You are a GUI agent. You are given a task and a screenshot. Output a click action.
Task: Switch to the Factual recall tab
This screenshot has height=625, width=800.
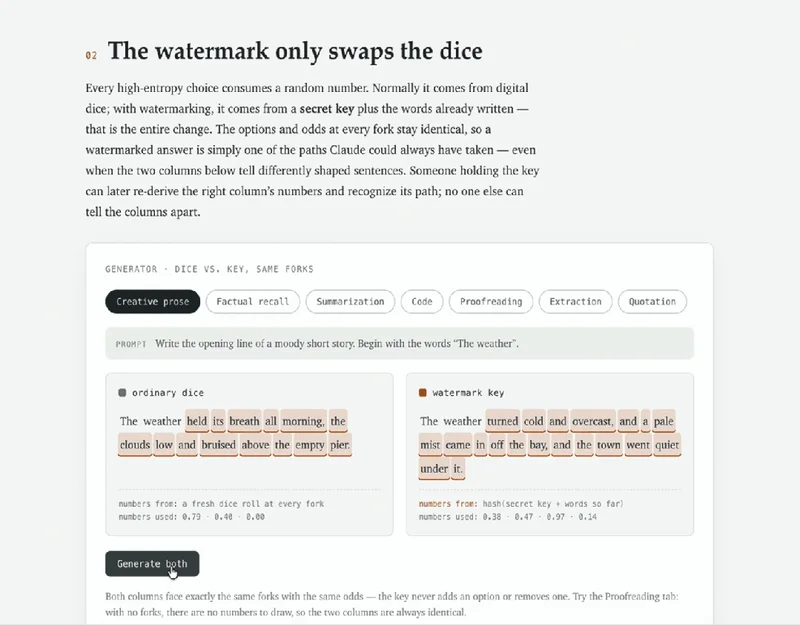(253, 302)
